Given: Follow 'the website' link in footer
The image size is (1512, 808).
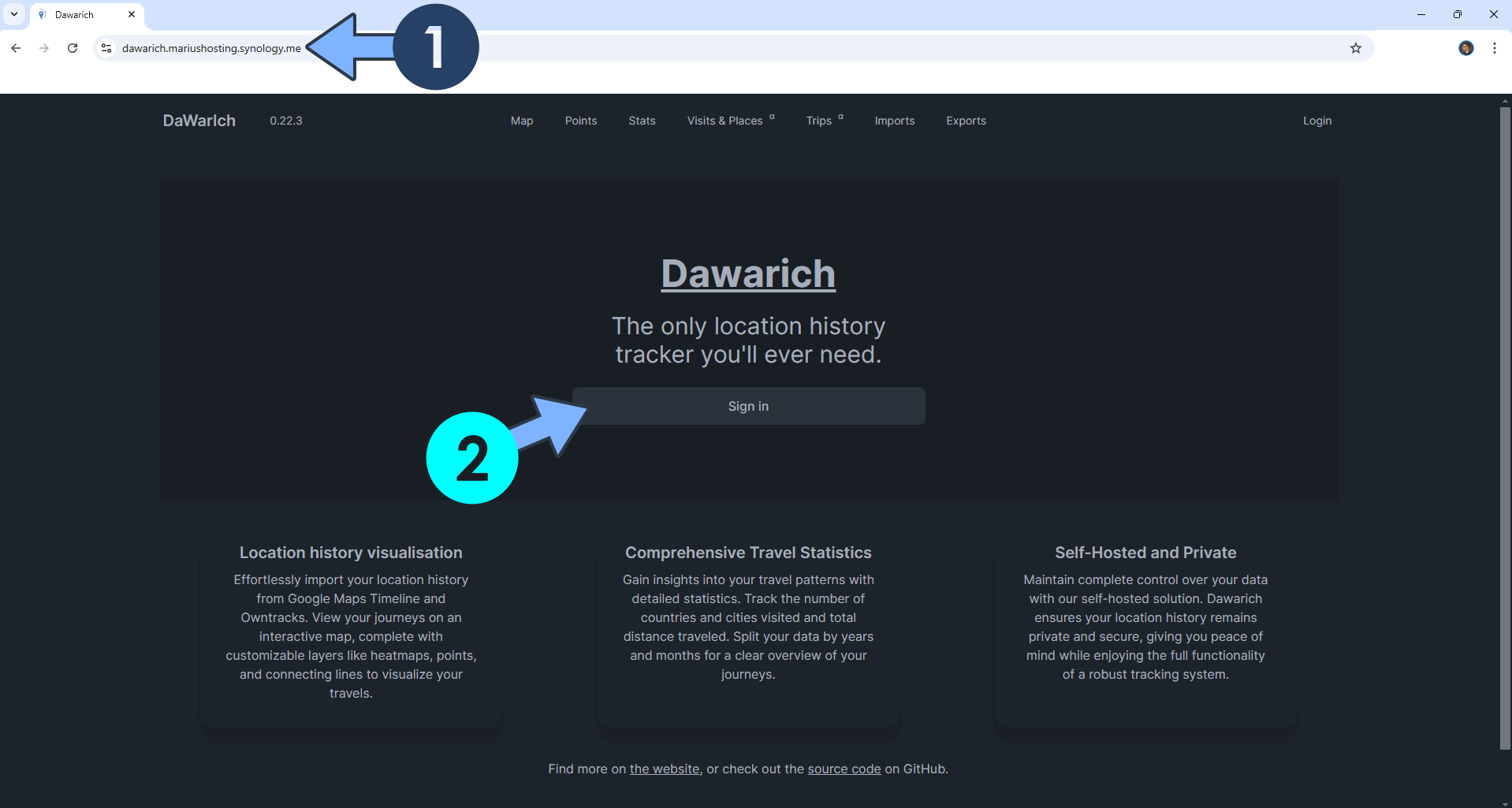Looking at the screenshot, I should coord(665,769).
